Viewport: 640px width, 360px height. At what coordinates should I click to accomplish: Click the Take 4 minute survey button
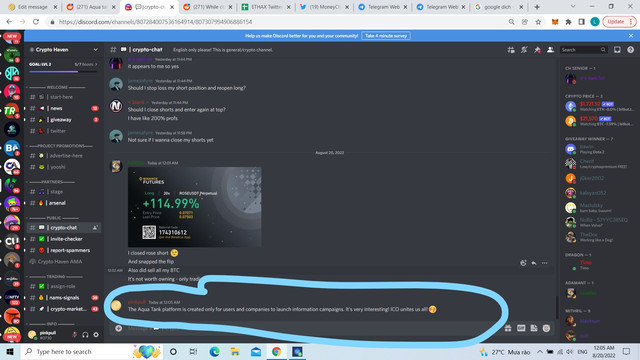386,36
